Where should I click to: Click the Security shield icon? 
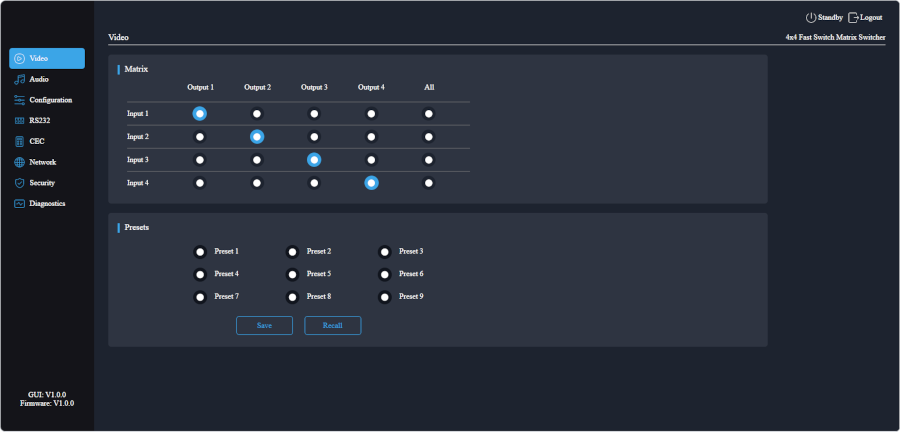(x=19, y=183)
